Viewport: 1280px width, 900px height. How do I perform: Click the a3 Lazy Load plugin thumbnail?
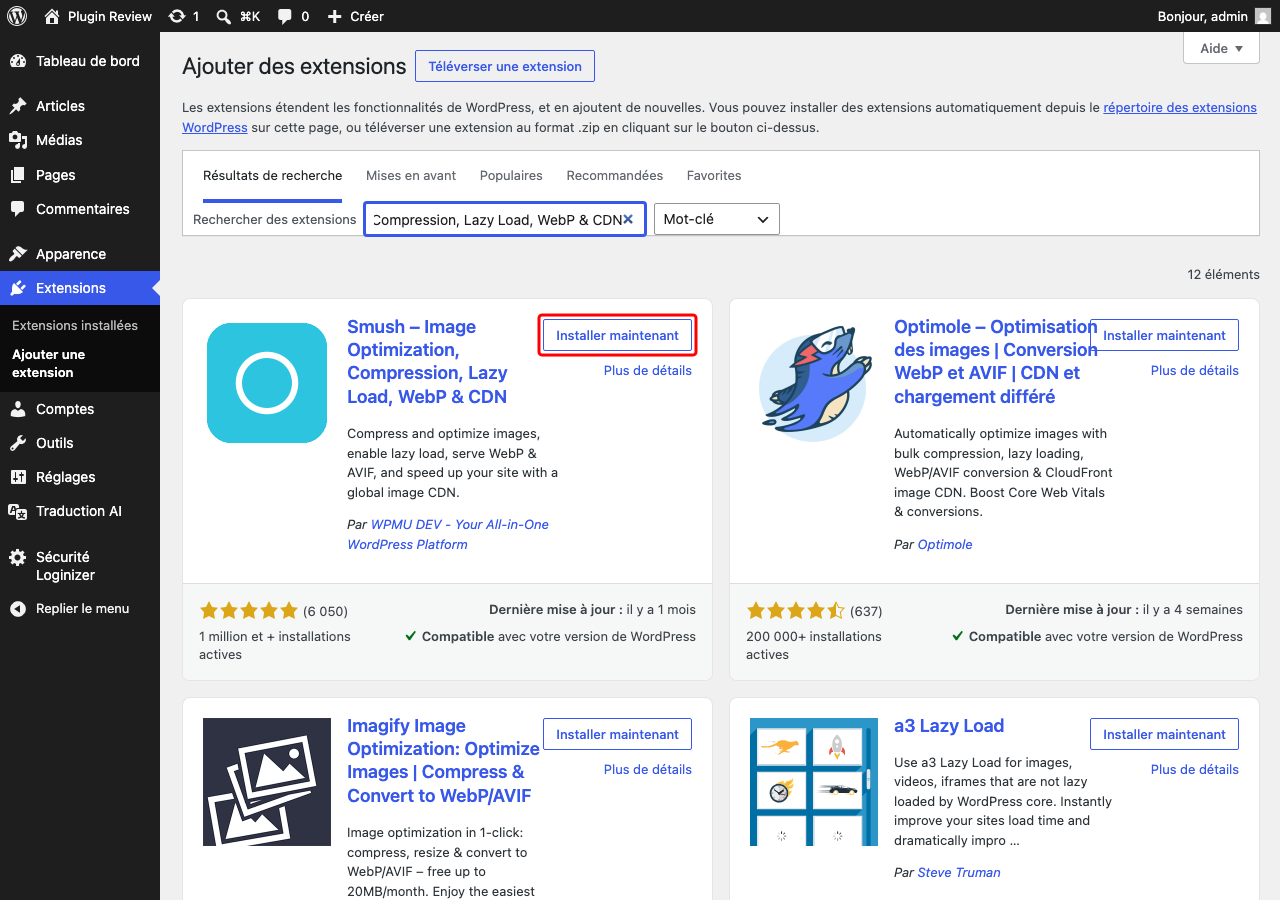[x=814, y=782]
